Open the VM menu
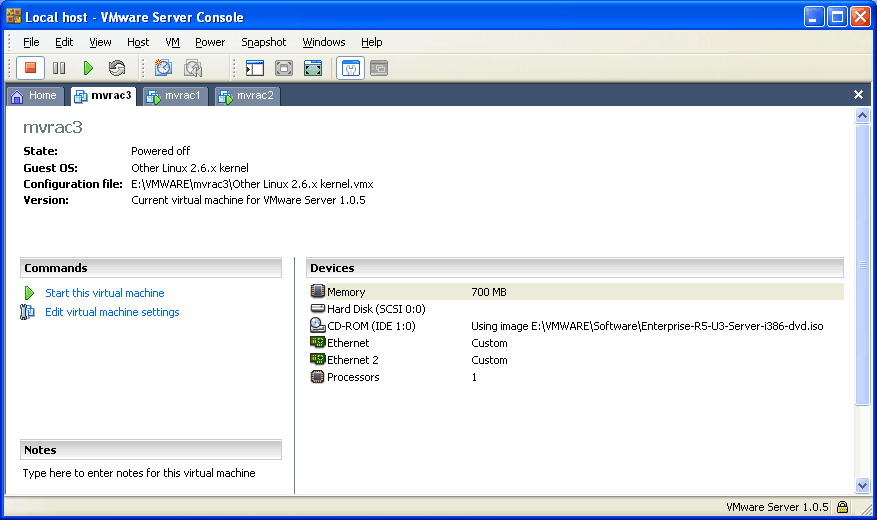The width and height of the screenshot is (877, 520). click(172, 42)
